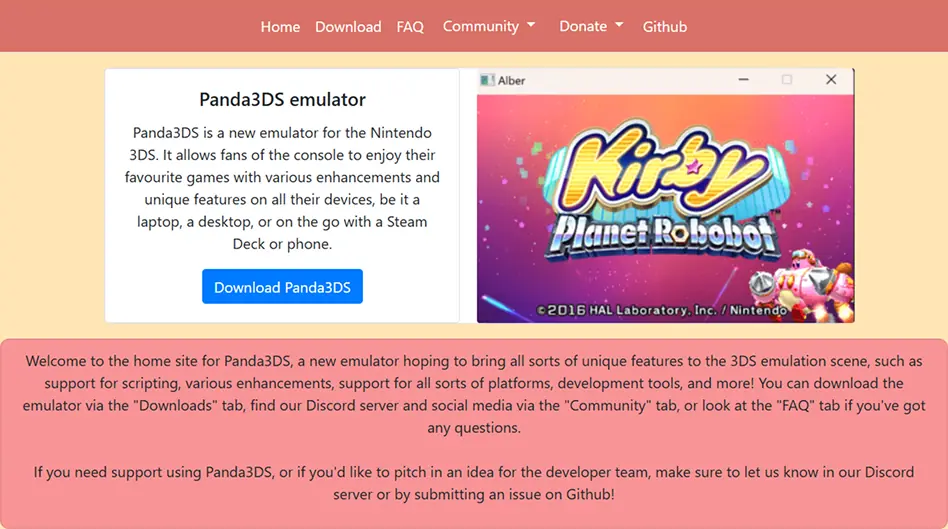Image resolution: width=948 pixels, height=529 pixels.
Task: Close the Alber emulator window
Action: click(831, 79)
